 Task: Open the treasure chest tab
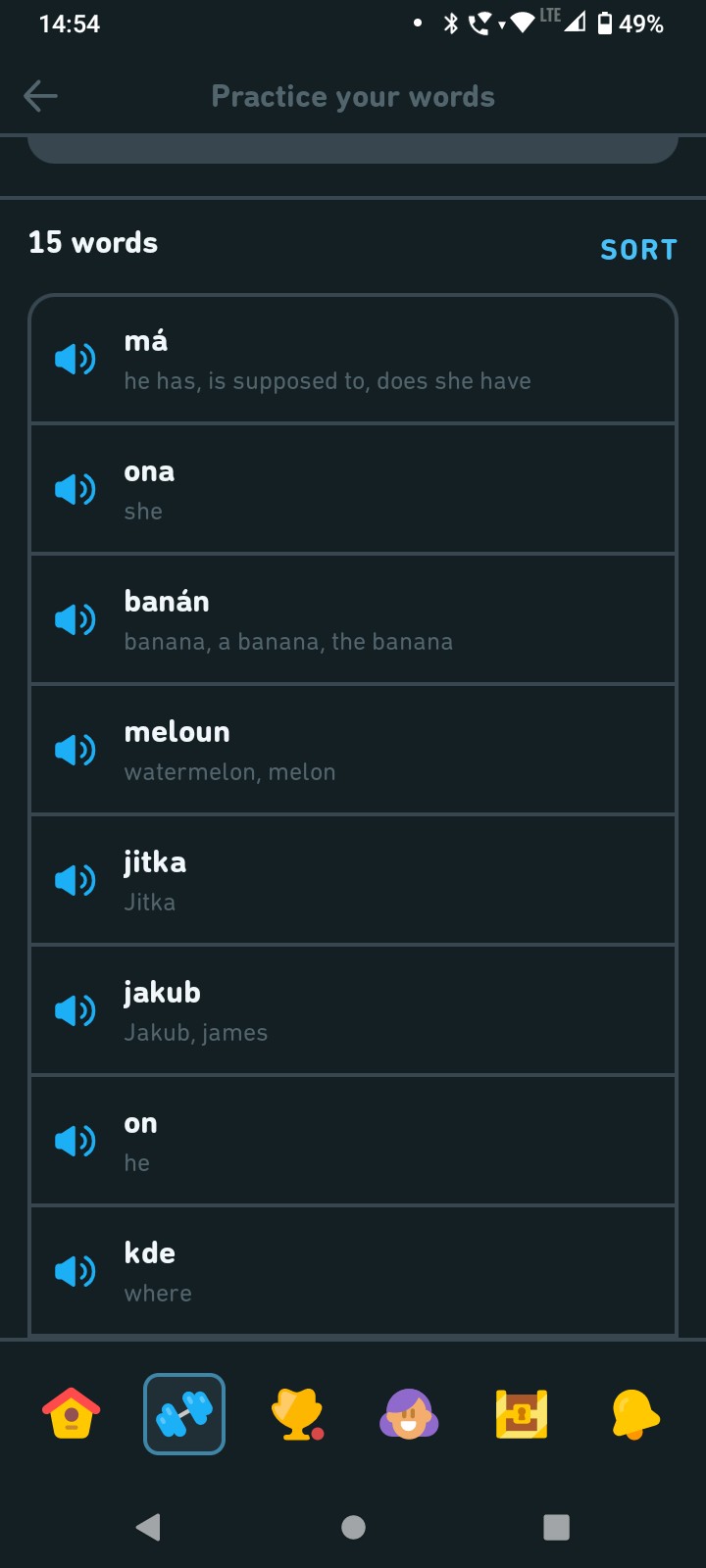(x=522, y=1414)
